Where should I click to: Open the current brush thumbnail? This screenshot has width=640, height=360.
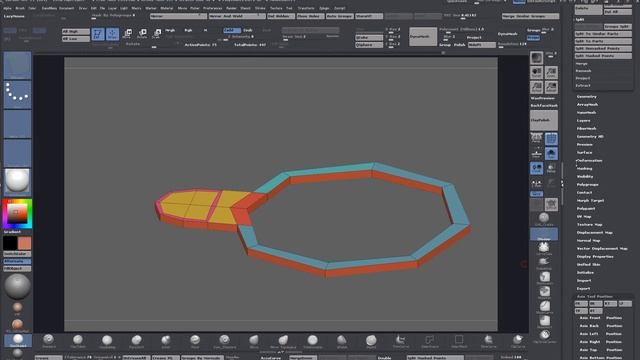[18, 66]
